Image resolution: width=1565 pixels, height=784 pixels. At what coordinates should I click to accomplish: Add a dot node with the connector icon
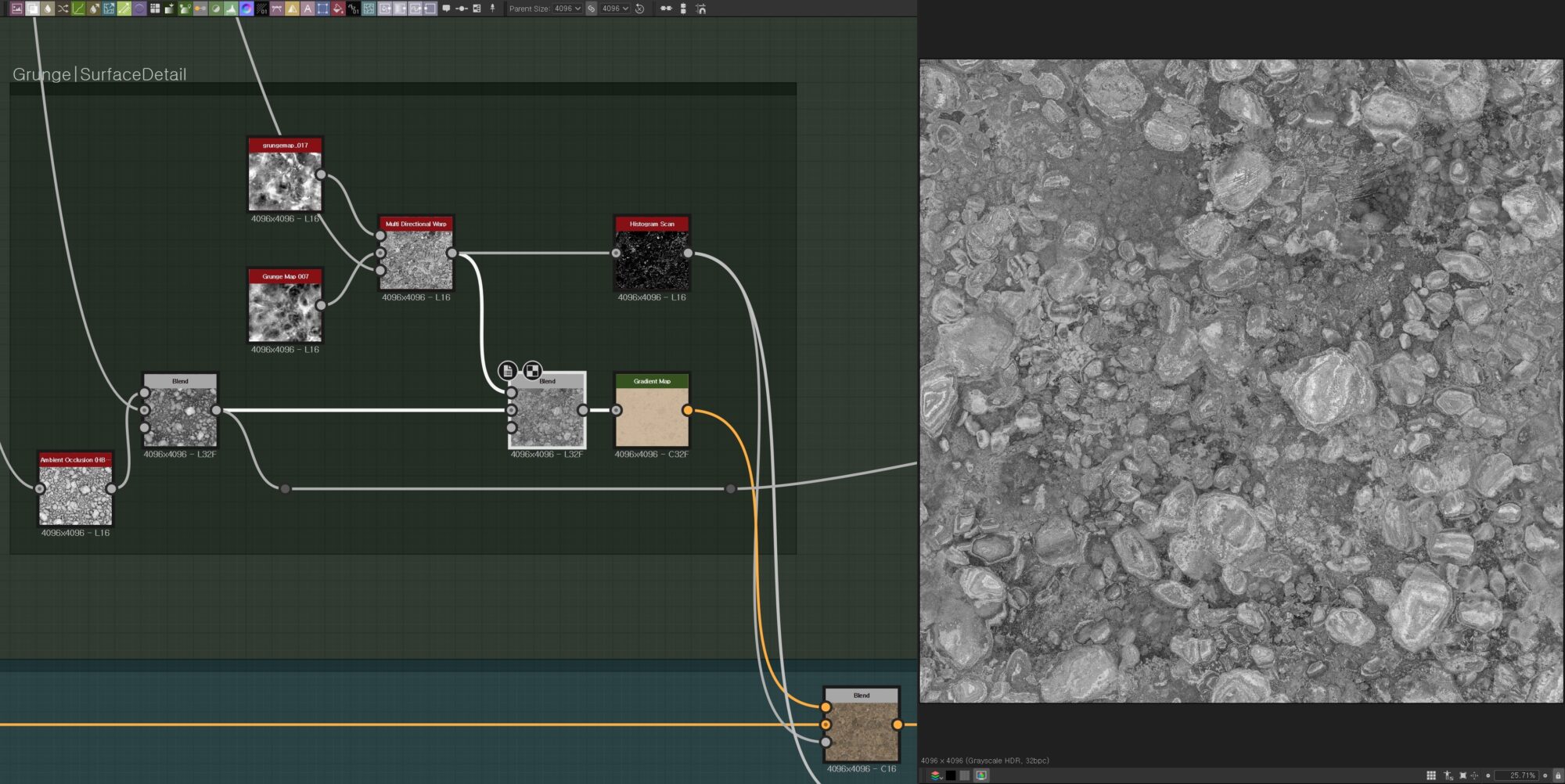pos(462,9)
